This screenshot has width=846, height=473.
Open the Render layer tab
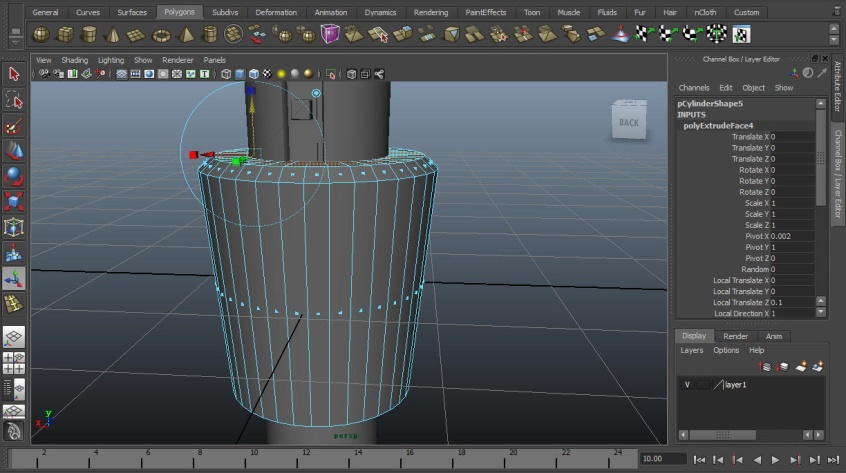(x=735, y=336)
